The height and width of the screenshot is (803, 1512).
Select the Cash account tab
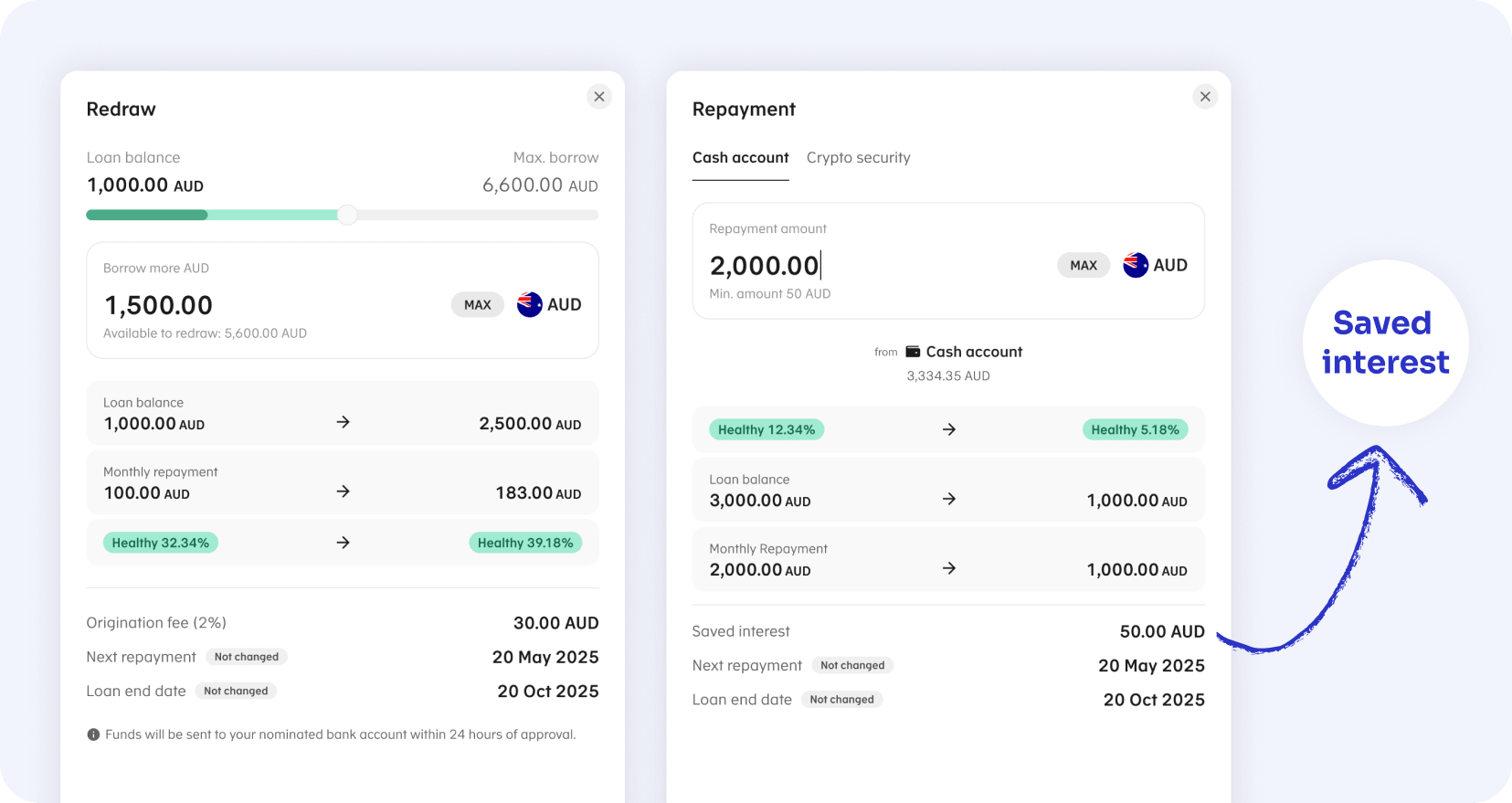740,157
